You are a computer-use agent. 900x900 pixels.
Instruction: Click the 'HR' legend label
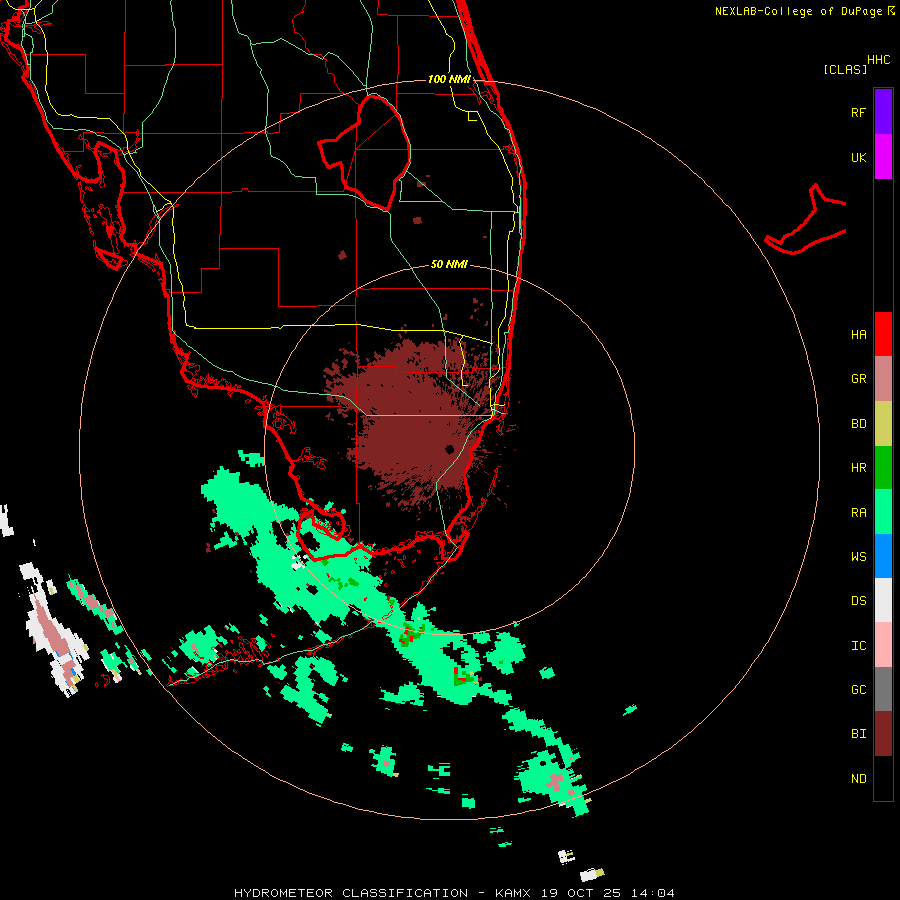click(x=858, y=468)
